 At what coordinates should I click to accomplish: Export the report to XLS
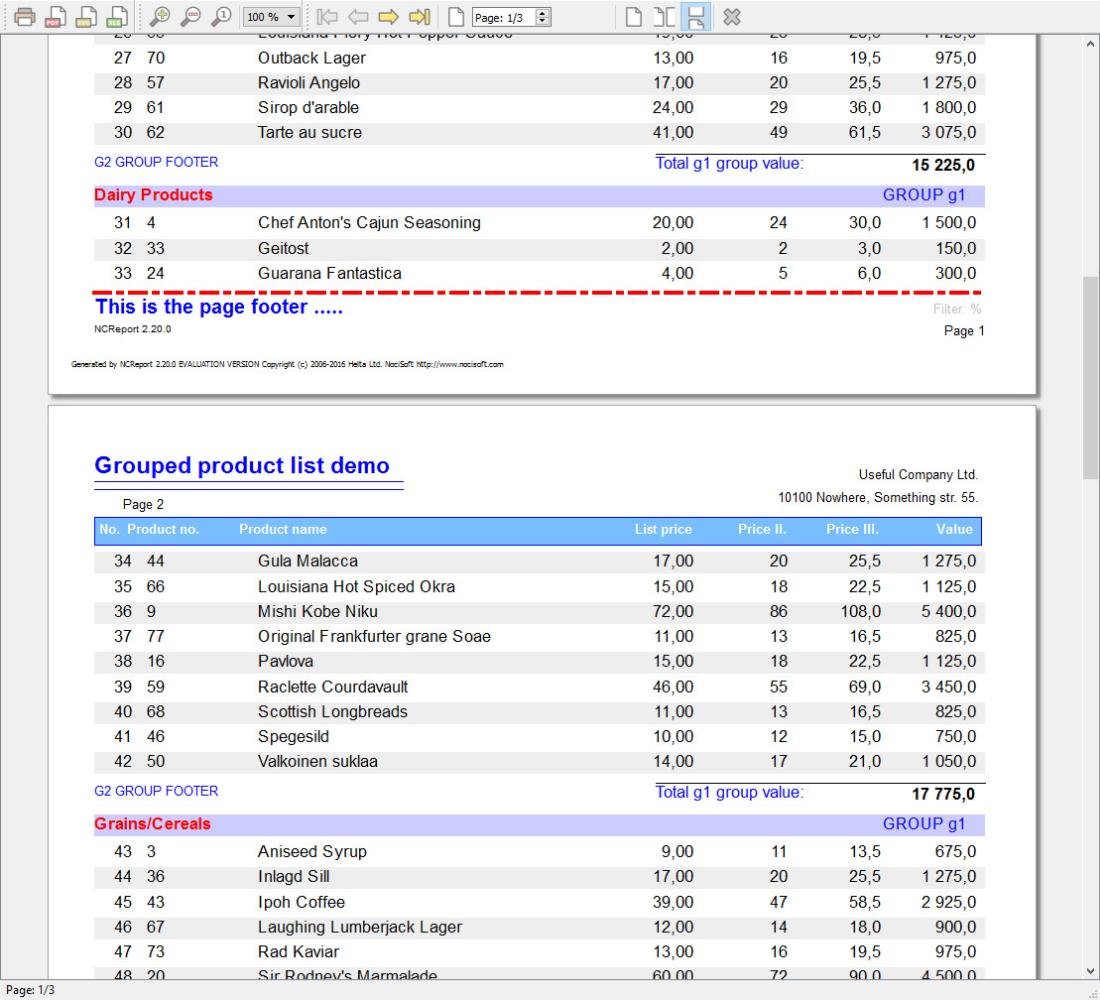tap(118, 17)
